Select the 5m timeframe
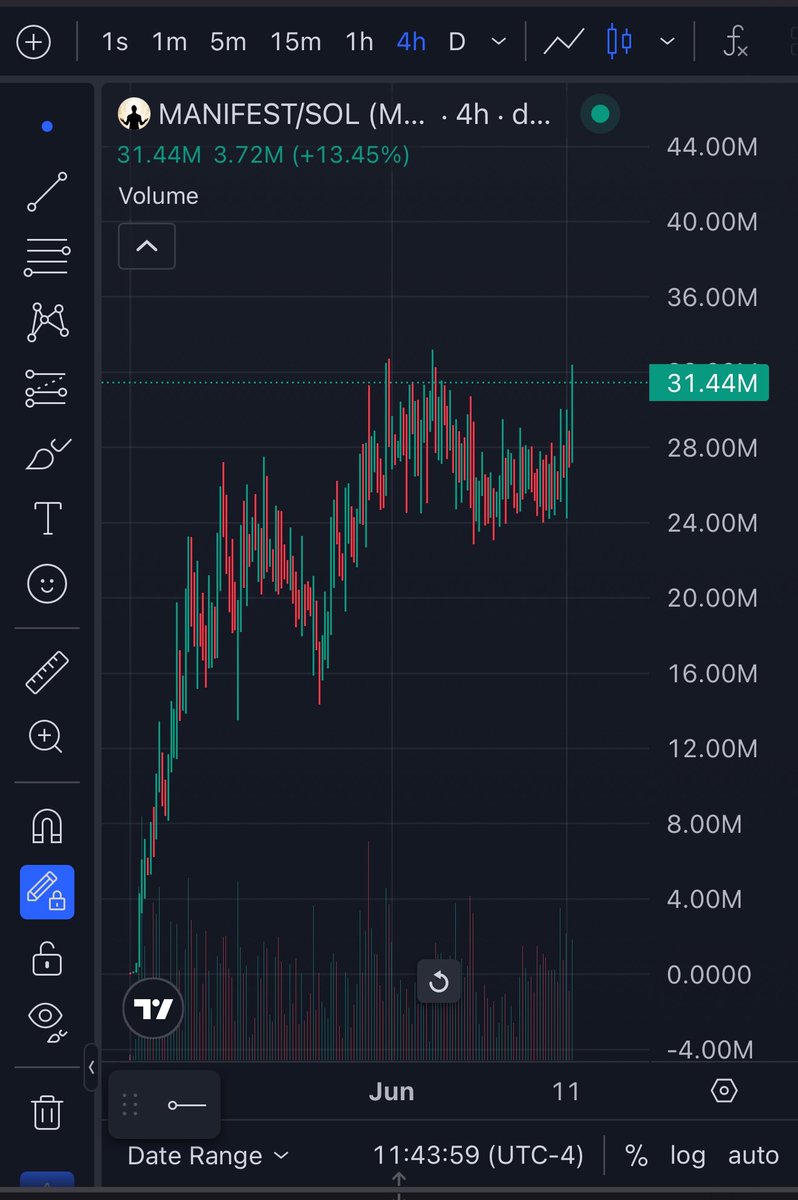The height and width of the screenshot is (1200, 798). click(x=228, y=42)
